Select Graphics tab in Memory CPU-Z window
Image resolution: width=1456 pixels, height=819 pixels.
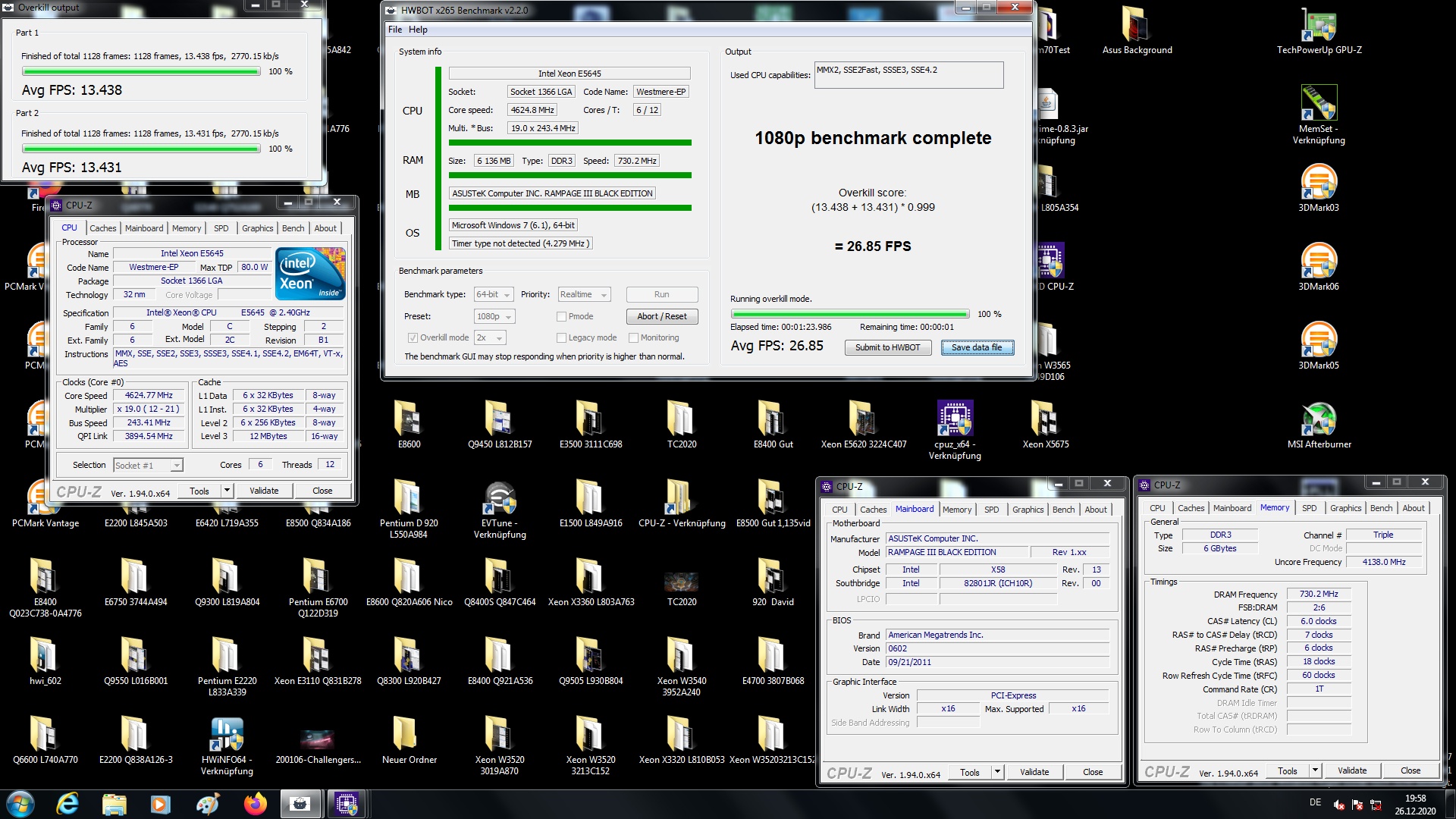[1345, 508]
